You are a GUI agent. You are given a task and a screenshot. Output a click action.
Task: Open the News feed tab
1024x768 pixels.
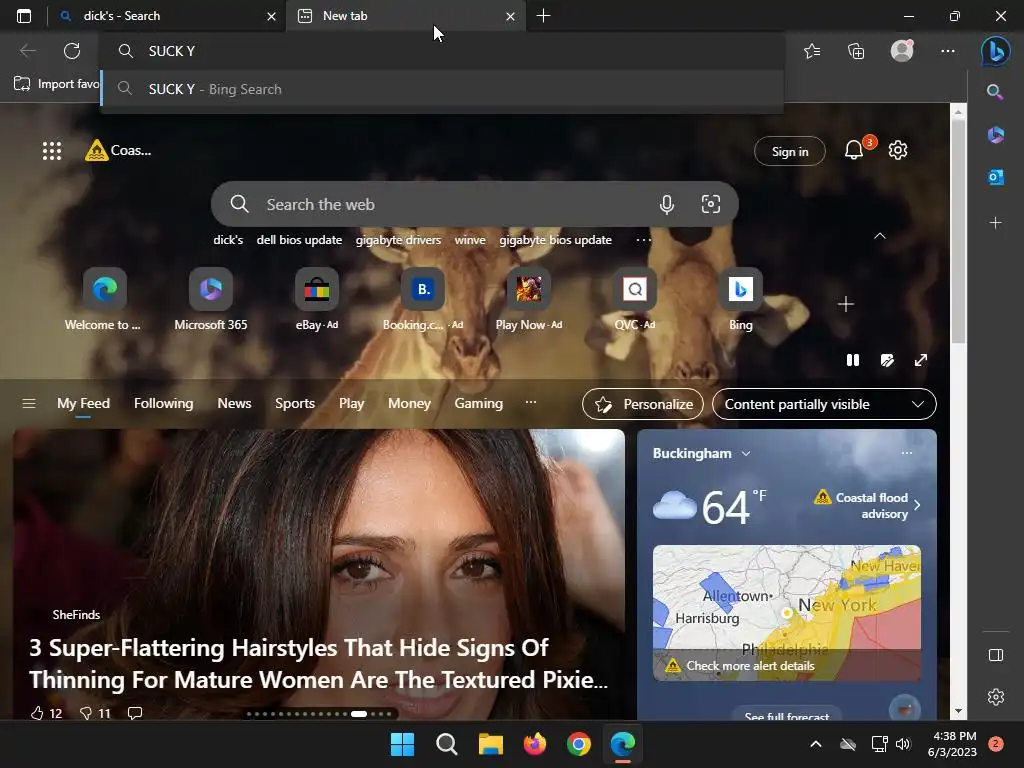click(234, 404)
